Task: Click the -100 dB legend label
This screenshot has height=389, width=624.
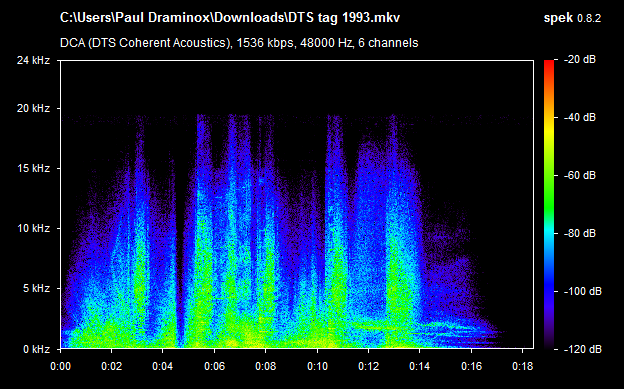Action: (x=583, y=291)
